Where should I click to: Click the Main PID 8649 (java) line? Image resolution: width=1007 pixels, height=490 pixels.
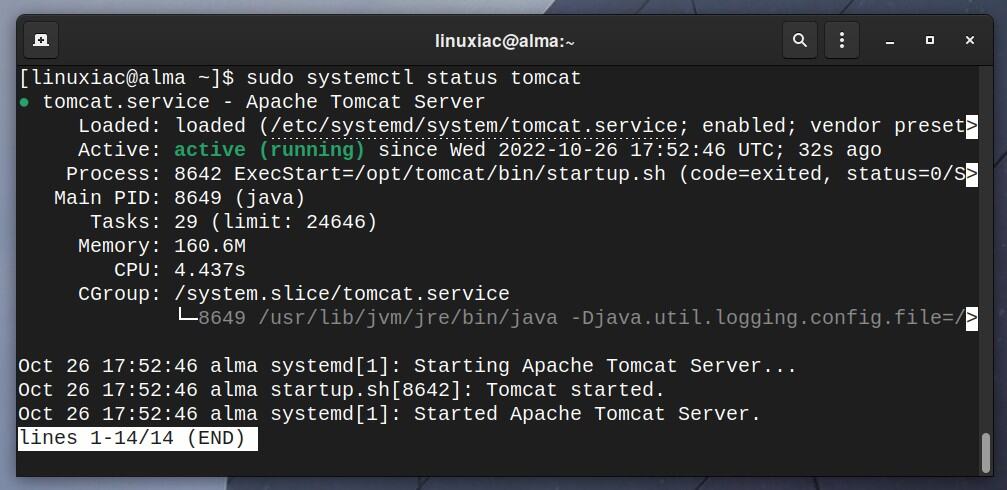[x=179, y=198]
